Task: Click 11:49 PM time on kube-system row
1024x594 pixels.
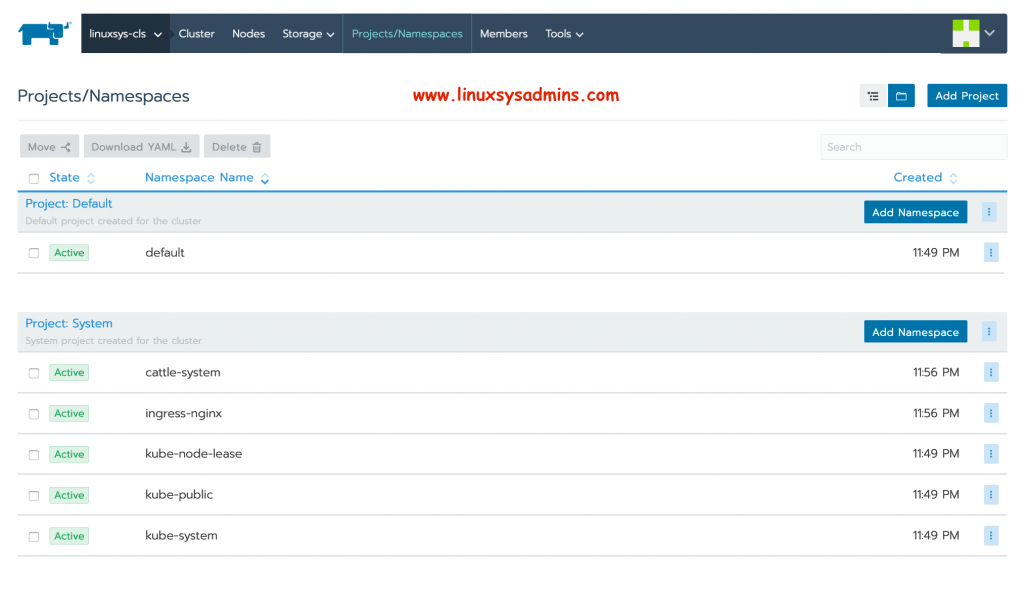Action: pos(936,535)
